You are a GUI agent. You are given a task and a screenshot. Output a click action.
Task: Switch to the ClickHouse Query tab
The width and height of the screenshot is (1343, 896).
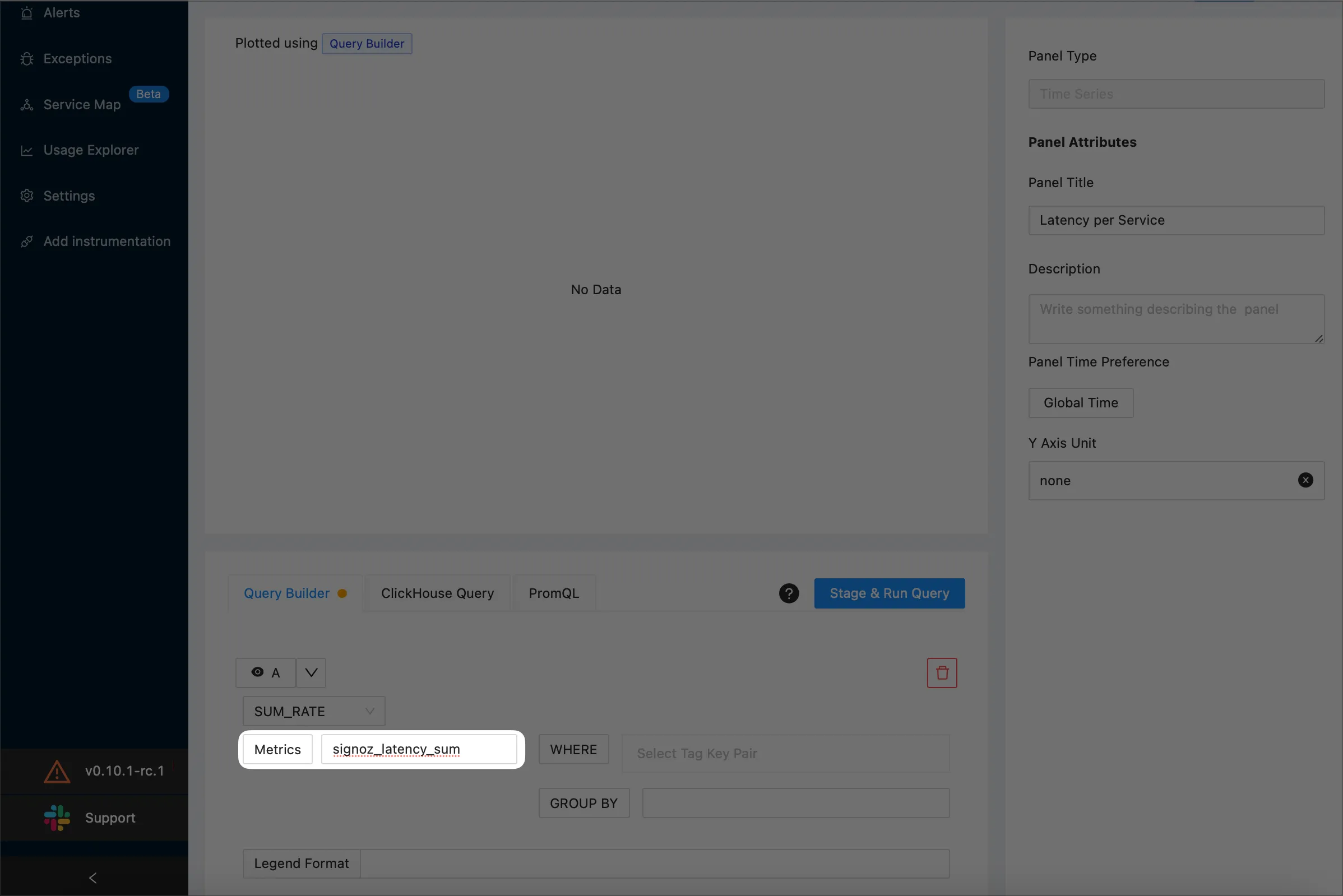[x=437, y=593]
